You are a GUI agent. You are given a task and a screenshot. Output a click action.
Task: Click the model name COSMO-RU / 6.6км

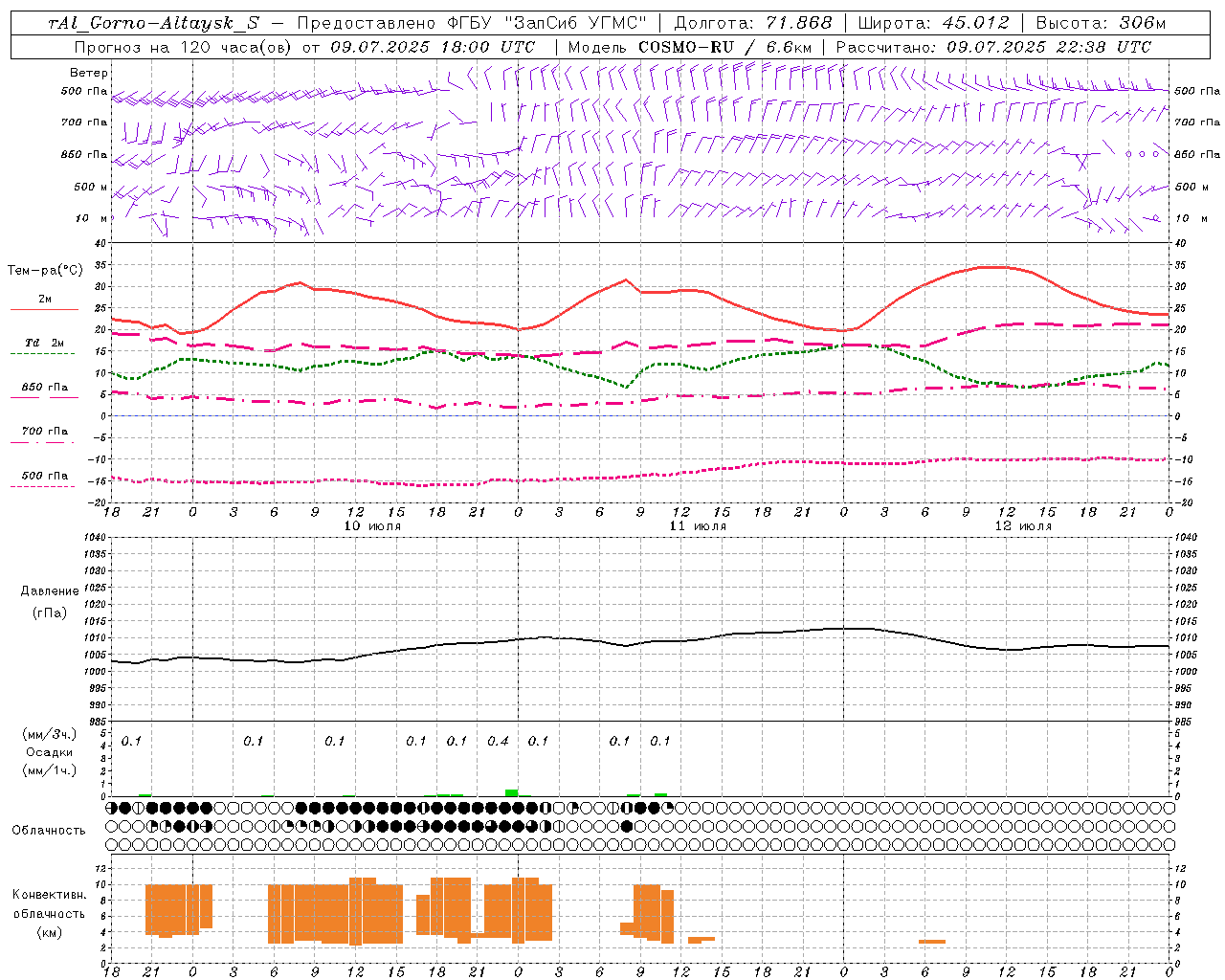pos(725,47)
